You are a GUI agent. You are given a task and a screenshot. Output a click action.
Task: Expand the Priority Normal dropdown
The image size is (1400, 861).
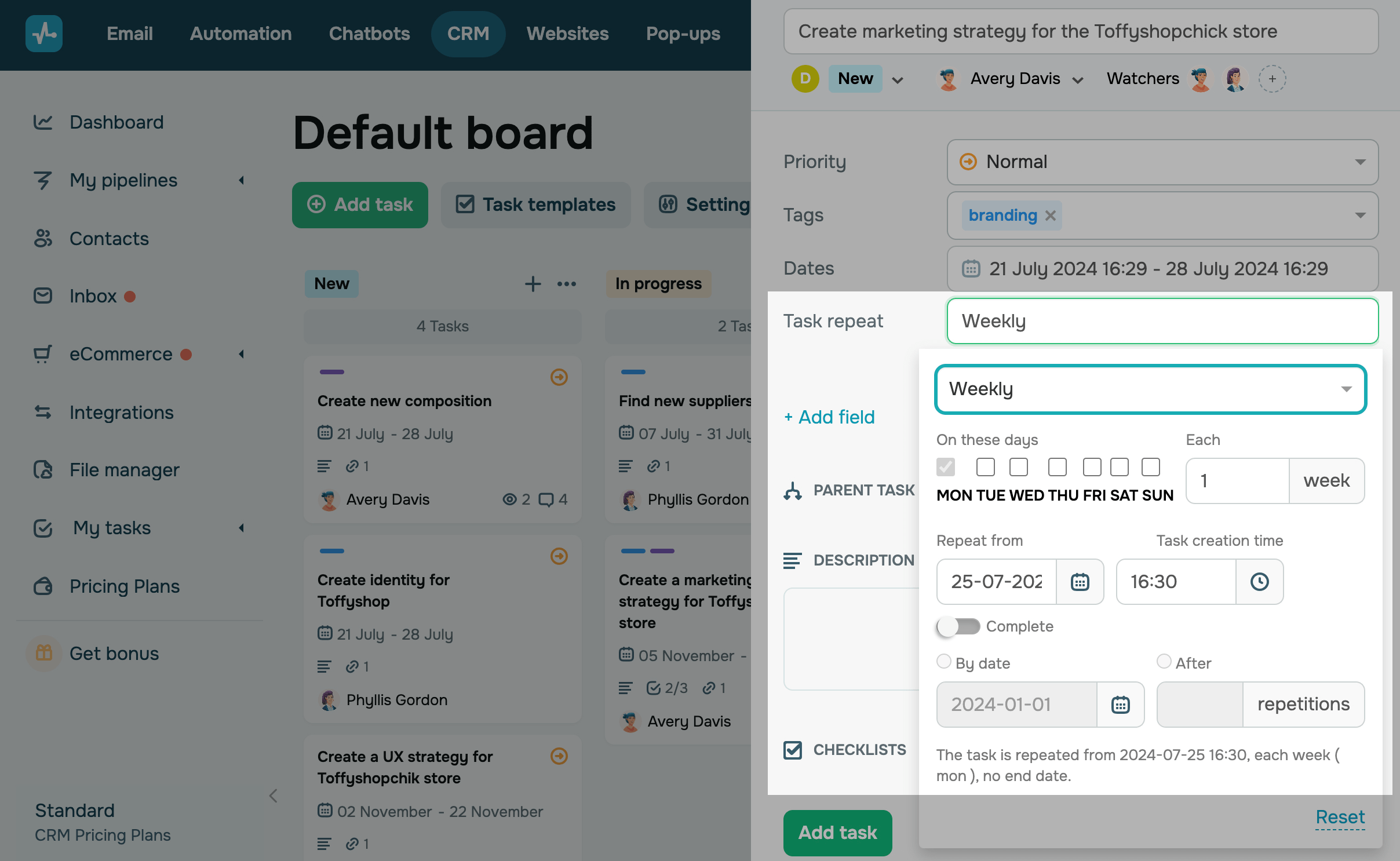pos(1162,162)
